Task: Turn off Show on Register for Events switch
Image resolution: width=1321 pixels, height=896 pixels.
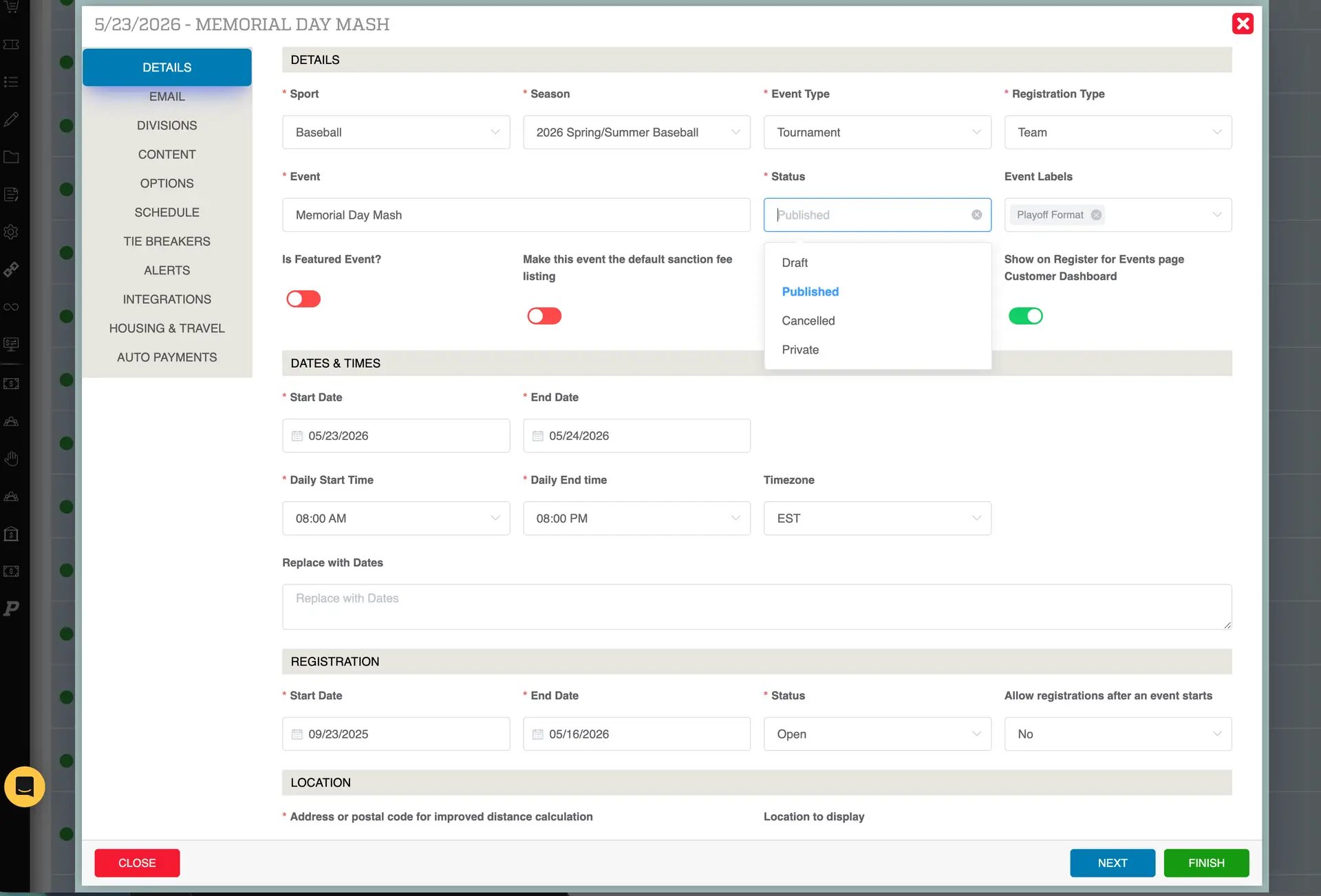Action: click(x=1025, y=316)
